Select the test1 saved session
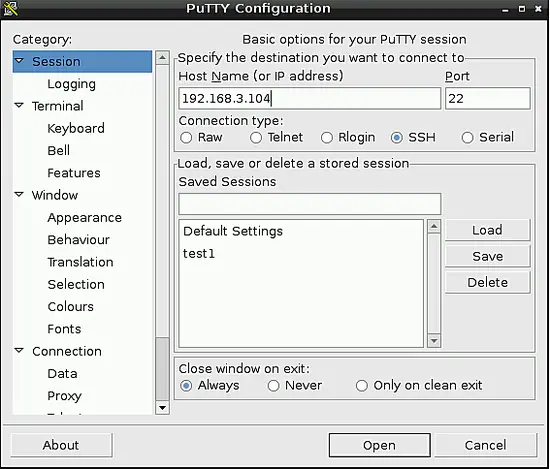 [x=301, y=254]
